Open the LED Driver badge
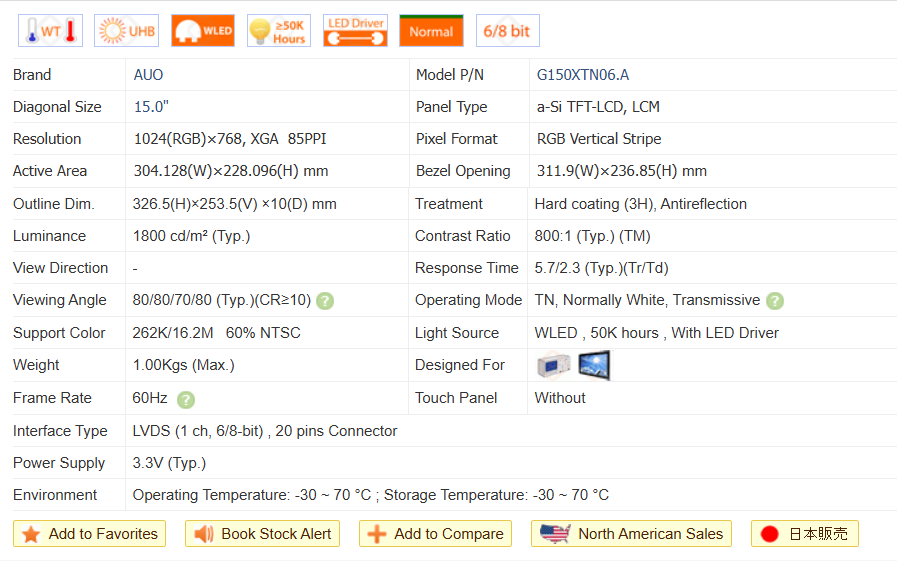The height and width of the screenshot is (572, 897). tap(355, 31)
